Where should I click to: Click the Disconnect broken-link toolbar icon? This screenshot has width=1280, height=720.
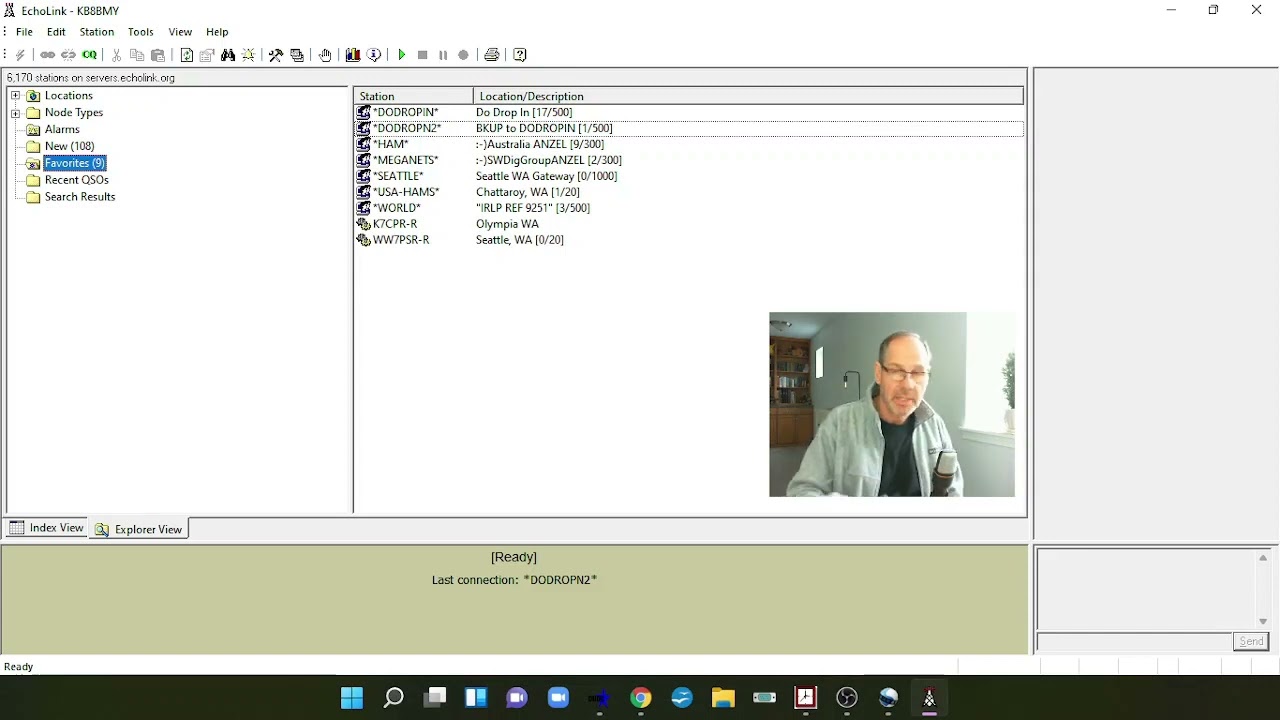68,55
